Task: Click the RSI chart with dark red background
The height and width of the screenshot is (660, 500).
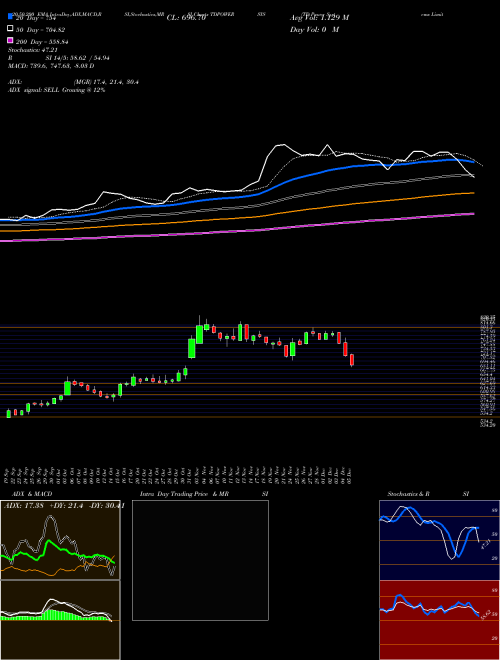Action: 439,620
